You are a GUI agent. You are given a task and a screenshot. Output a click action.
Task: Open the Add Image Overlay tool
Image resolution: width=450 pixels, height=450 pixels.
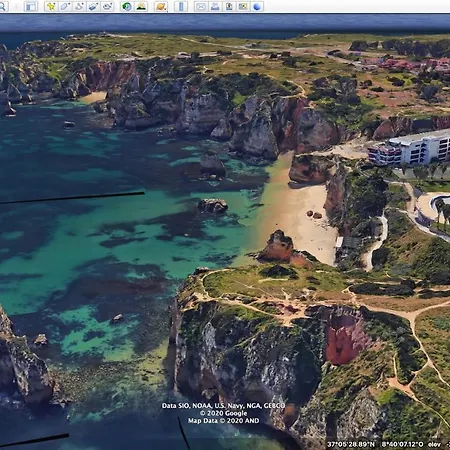point(93,6)
